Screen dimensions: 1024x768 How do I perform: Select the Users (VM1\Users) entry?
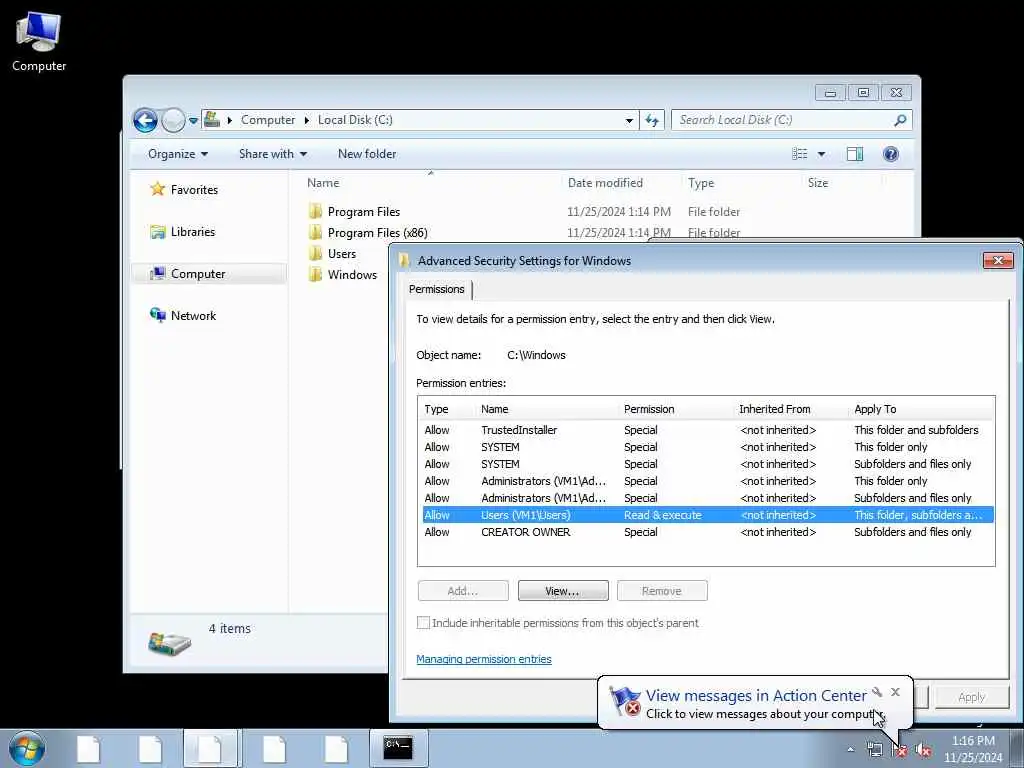click(708, 515)
